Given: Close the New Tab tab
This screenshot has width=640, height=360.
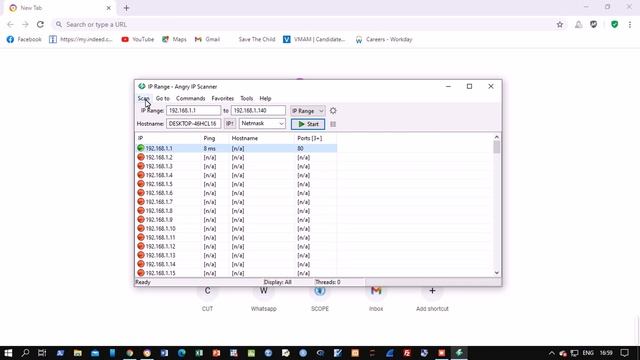Looking at the screenshot, I should coord(109,8).
